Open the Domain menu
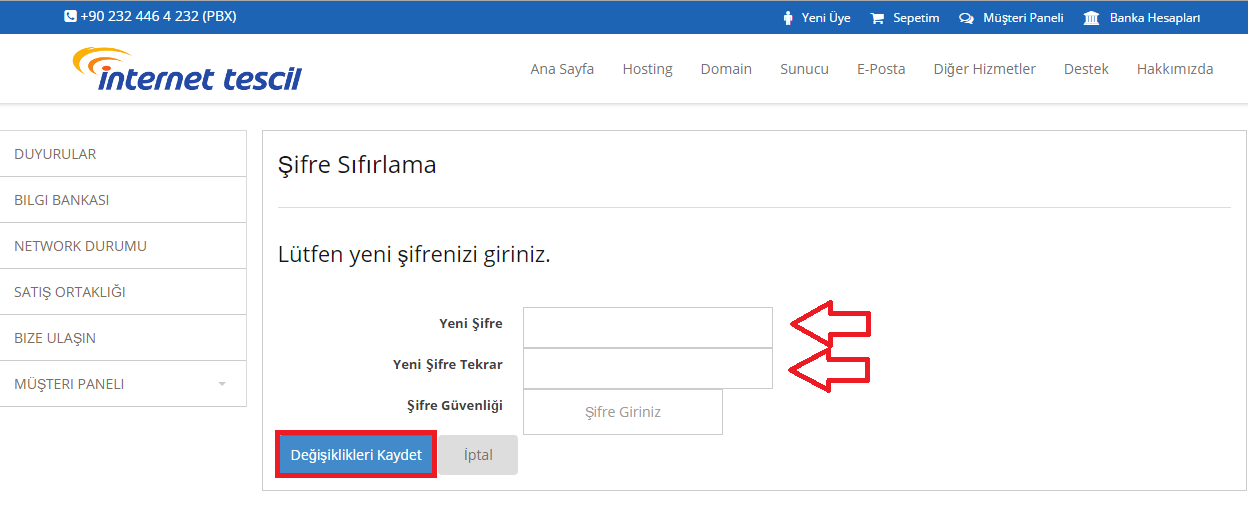The image size is (1251, 523). (726, 69)
